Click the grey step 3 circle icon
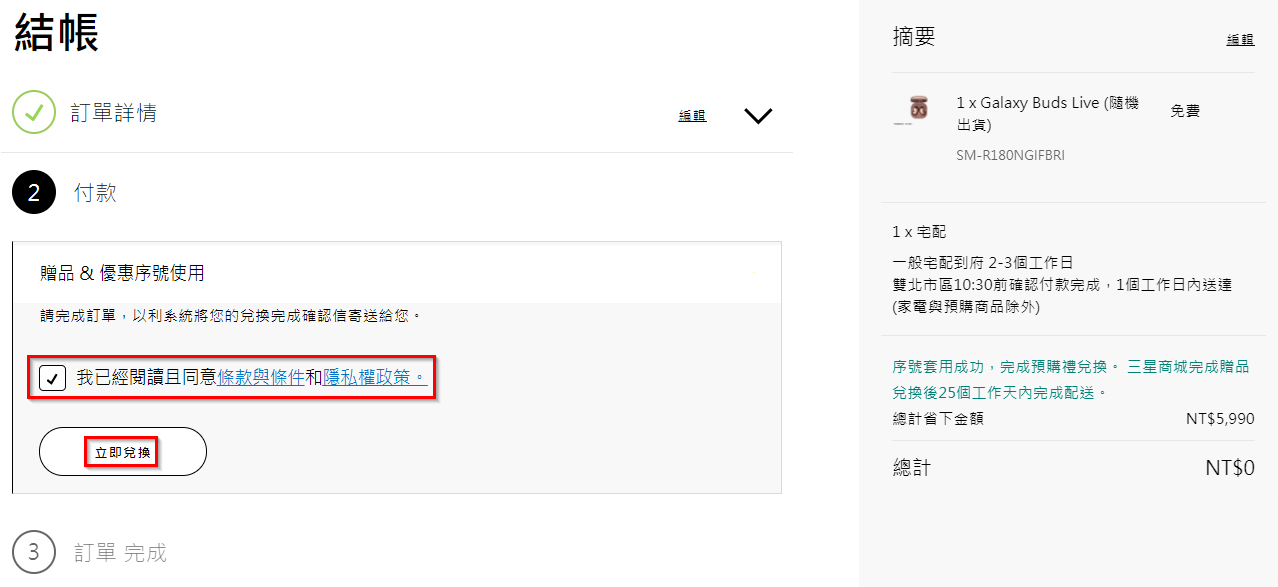Image resolution: width=1278 pixels, height=587 pixels. pos(34,552)
